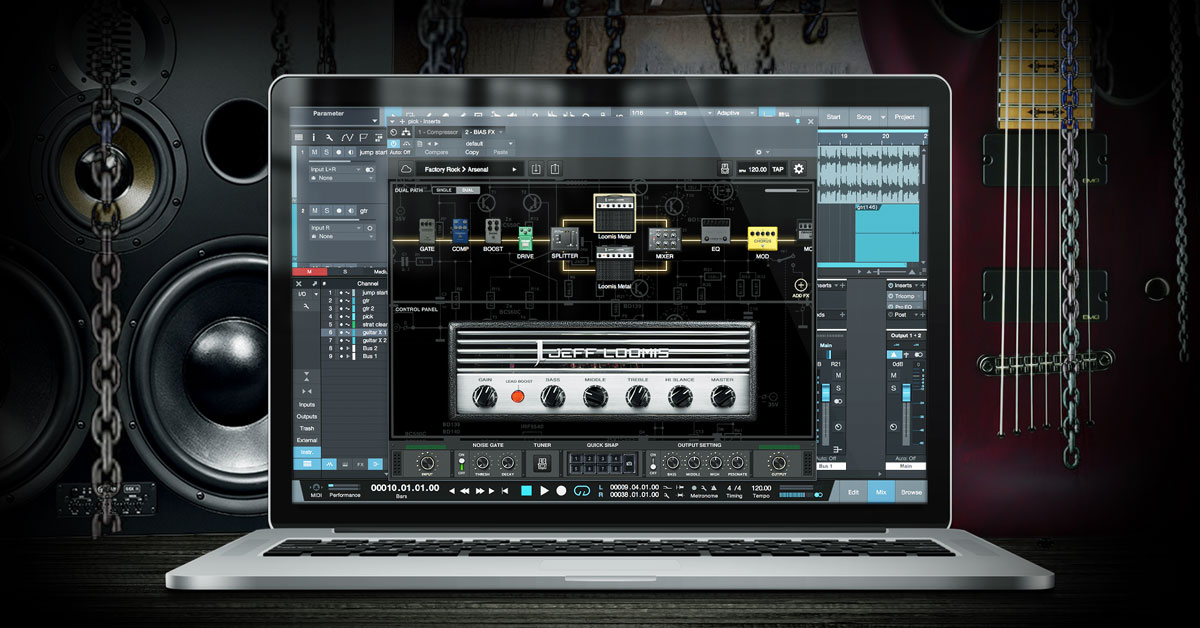Click the MIXER block in the signal chain
The height and width of the screenshot is (628, 1200).
663,238
